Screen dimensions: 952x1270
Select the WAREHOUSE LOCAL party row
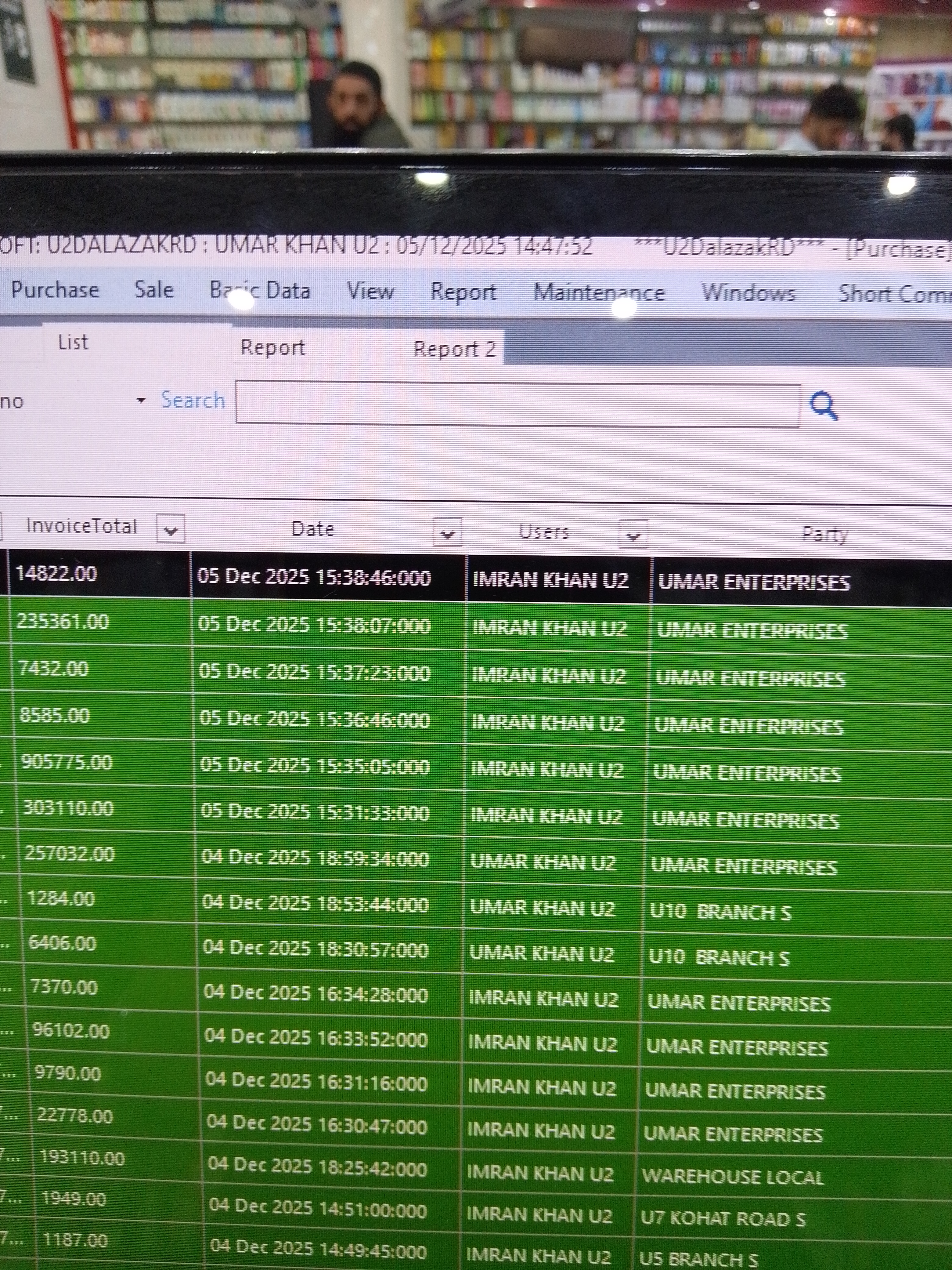(732, 1176)
